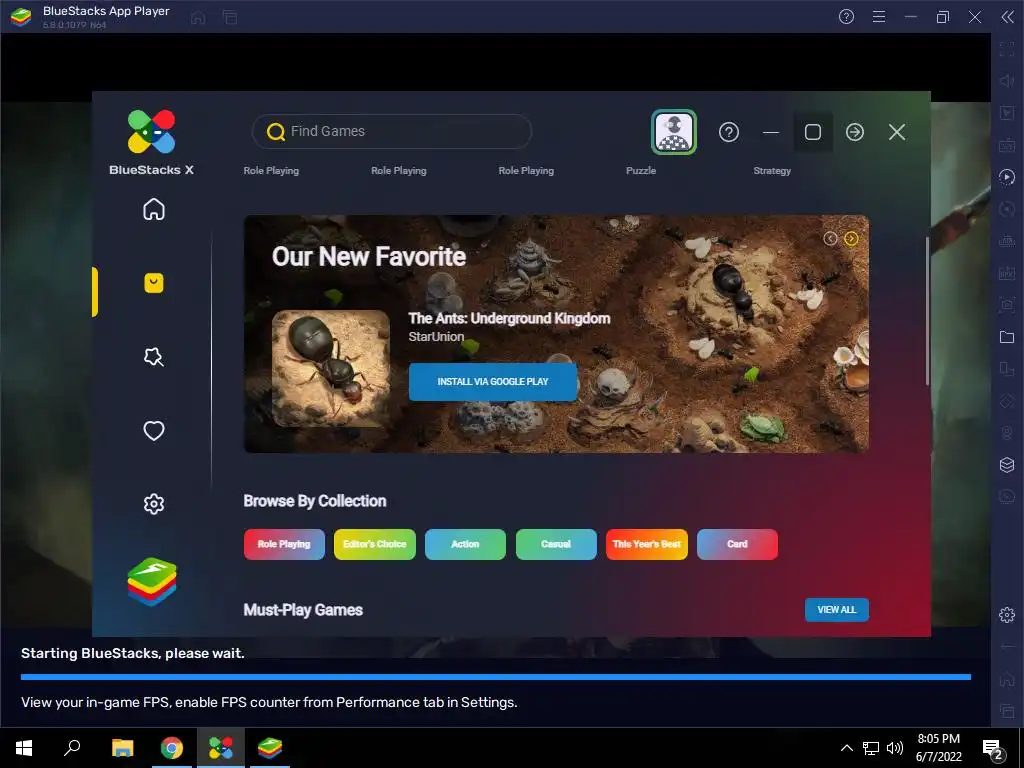Open File Explorer from taskbar
Screen dimensions: 1024x768
pyautogui.click(x=122, y=748)
